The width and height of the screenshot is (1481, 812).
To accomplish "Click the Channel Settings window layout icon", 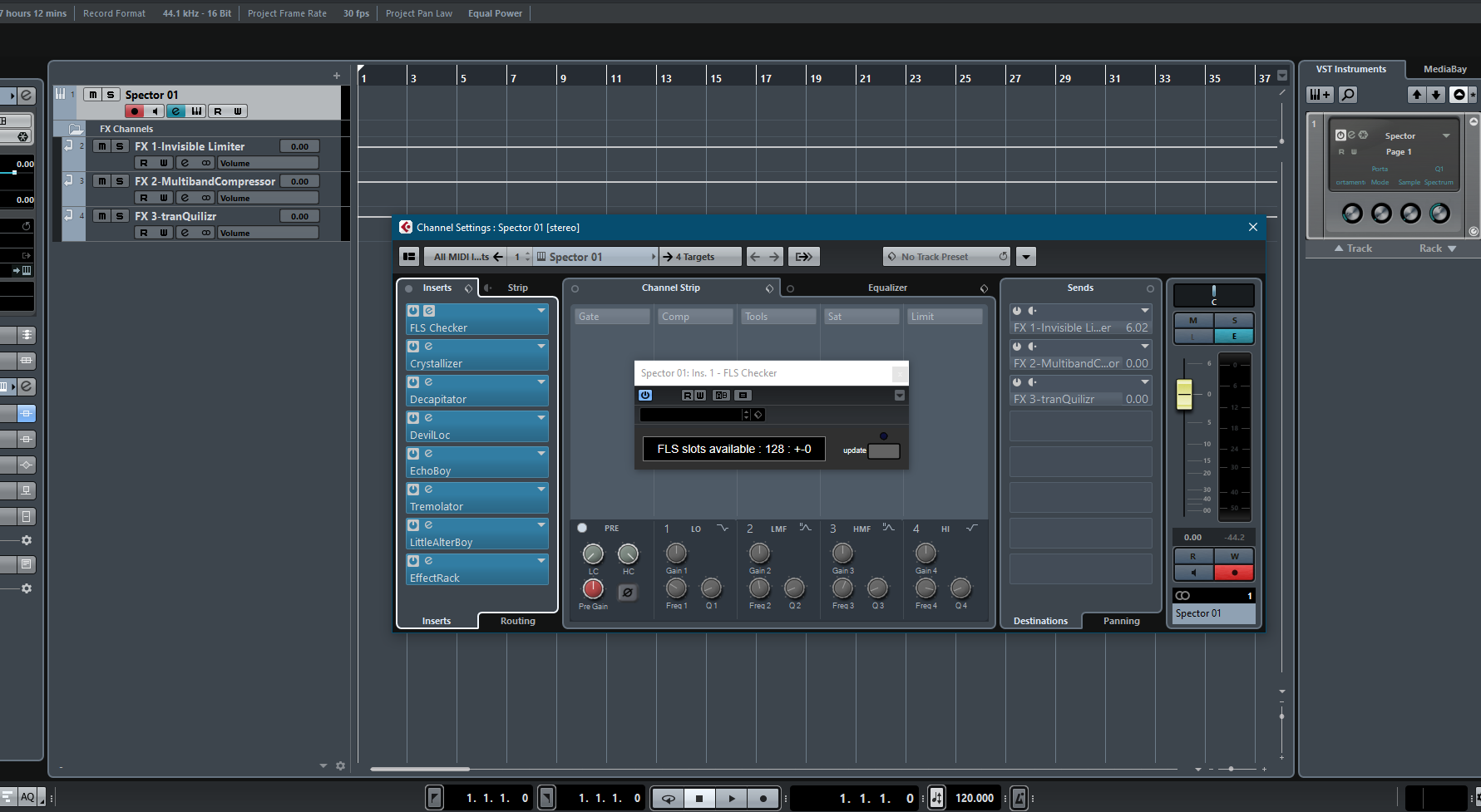I will [x=408, y=257].
